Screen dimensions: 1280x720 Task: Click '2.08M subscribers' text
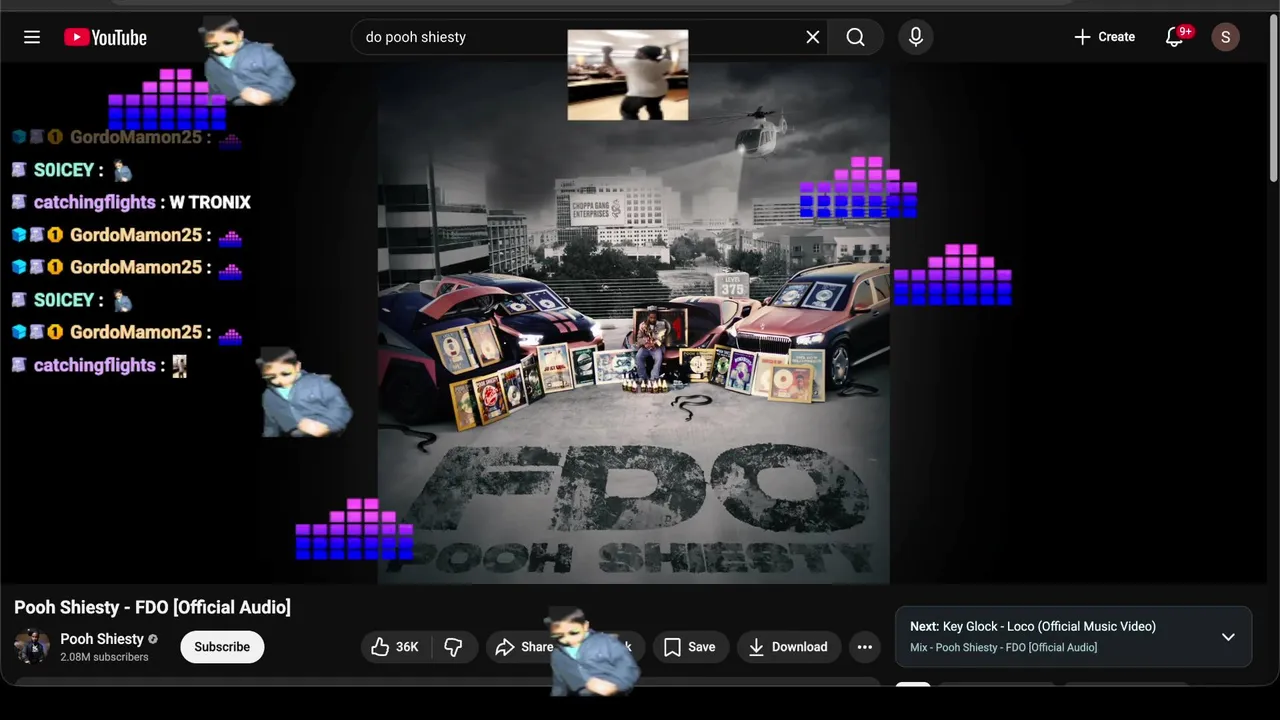click(104, 657)
